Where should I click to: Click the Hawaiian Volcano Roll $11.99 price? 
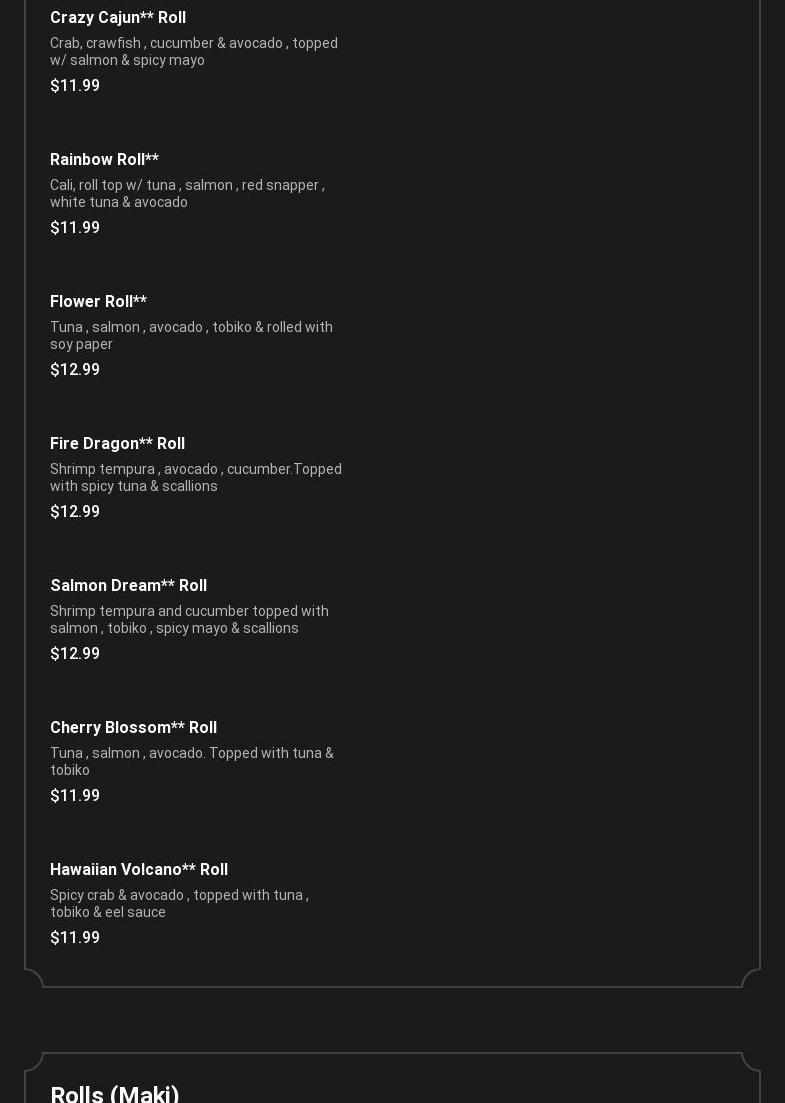point(75,938)
